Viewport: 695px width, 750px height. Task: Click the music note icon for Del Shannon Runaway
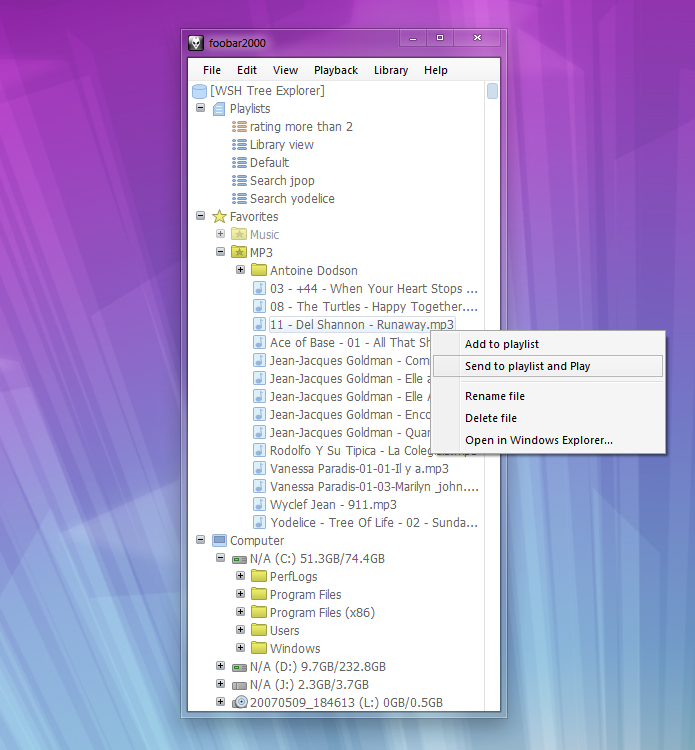(x=259, y=324)
